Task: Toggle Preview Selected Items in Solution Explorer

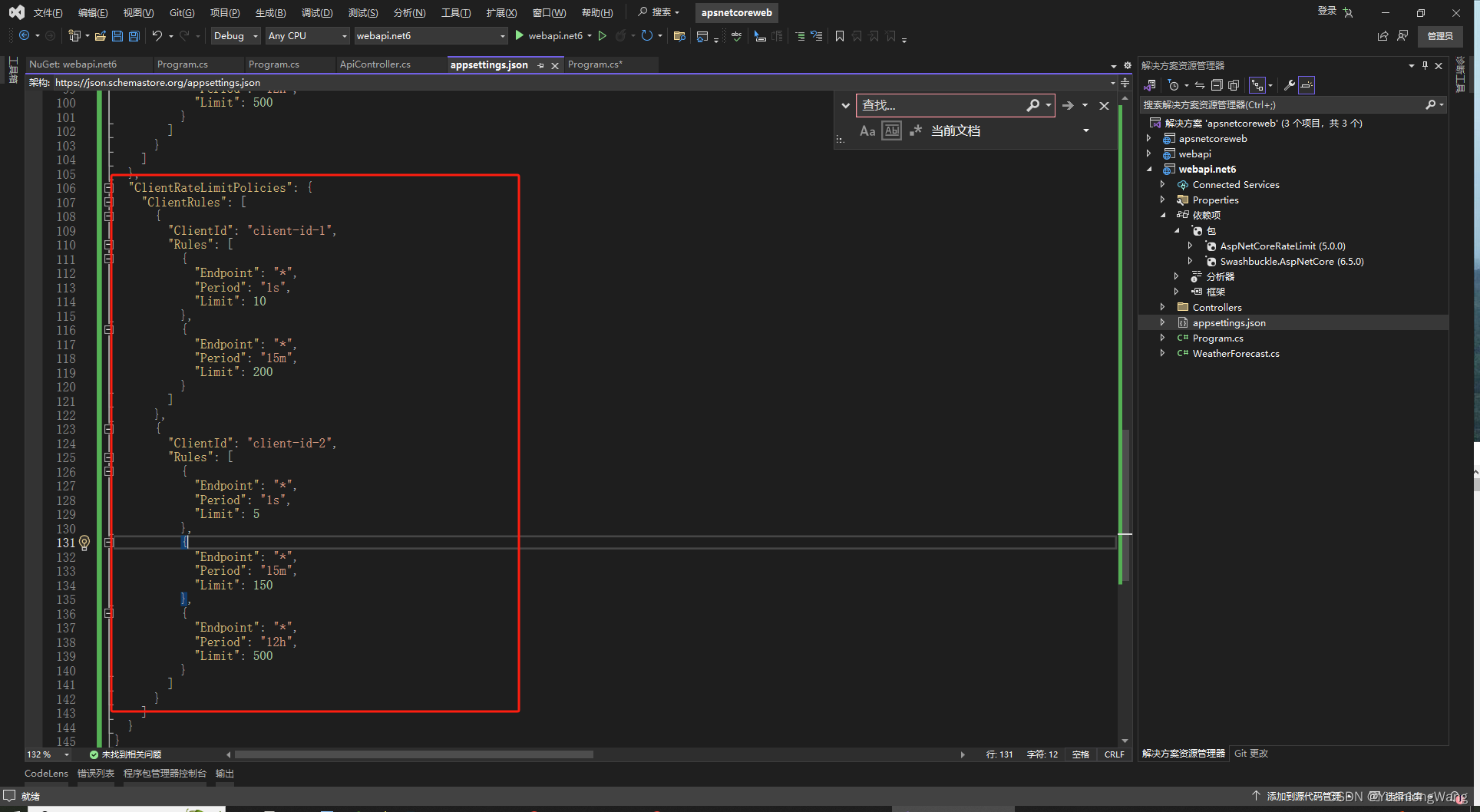Action: (1307, 85)
